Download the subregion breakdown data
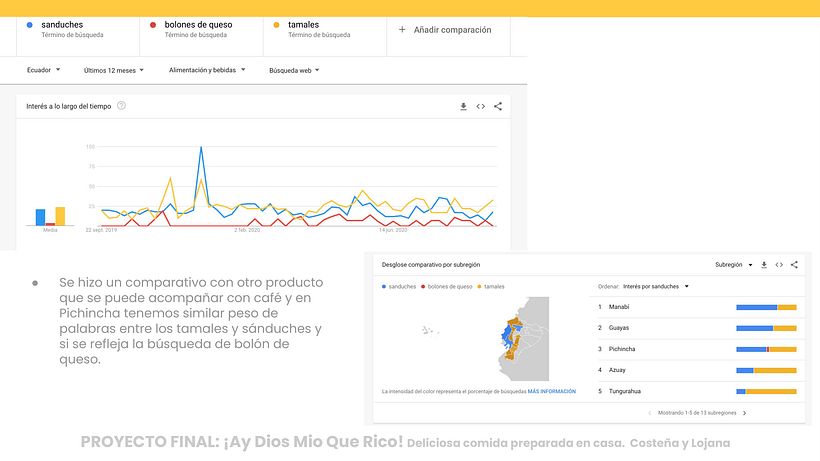The image size is (820, 461). (764, 265)
